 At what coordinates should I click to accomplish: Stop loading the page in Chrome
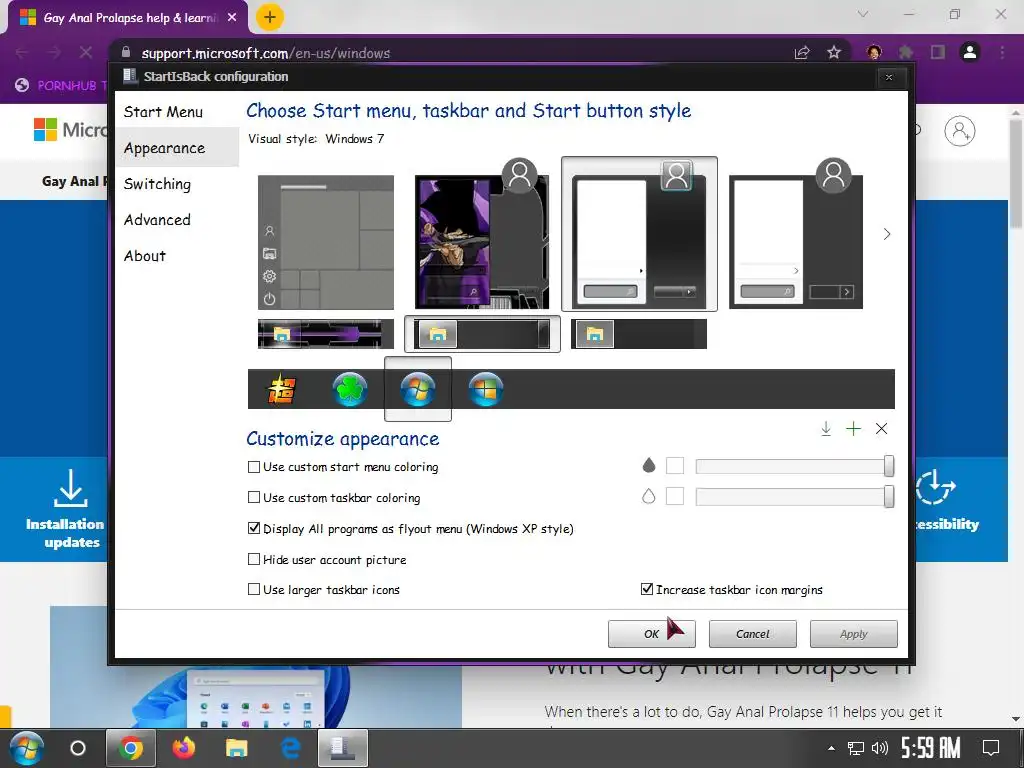(86, 52)
